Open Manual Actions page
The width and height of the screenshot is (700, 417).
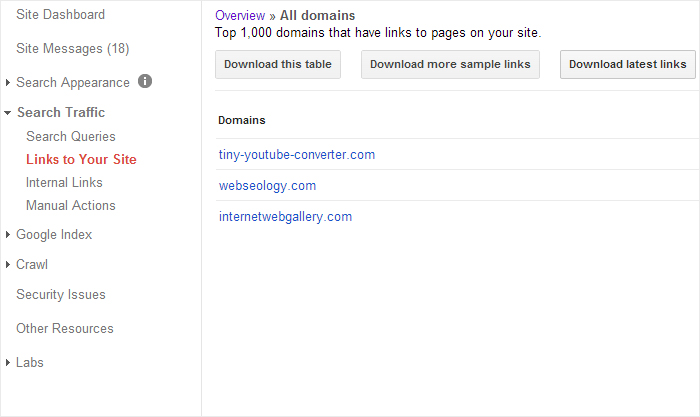click(x=71, y=206)
